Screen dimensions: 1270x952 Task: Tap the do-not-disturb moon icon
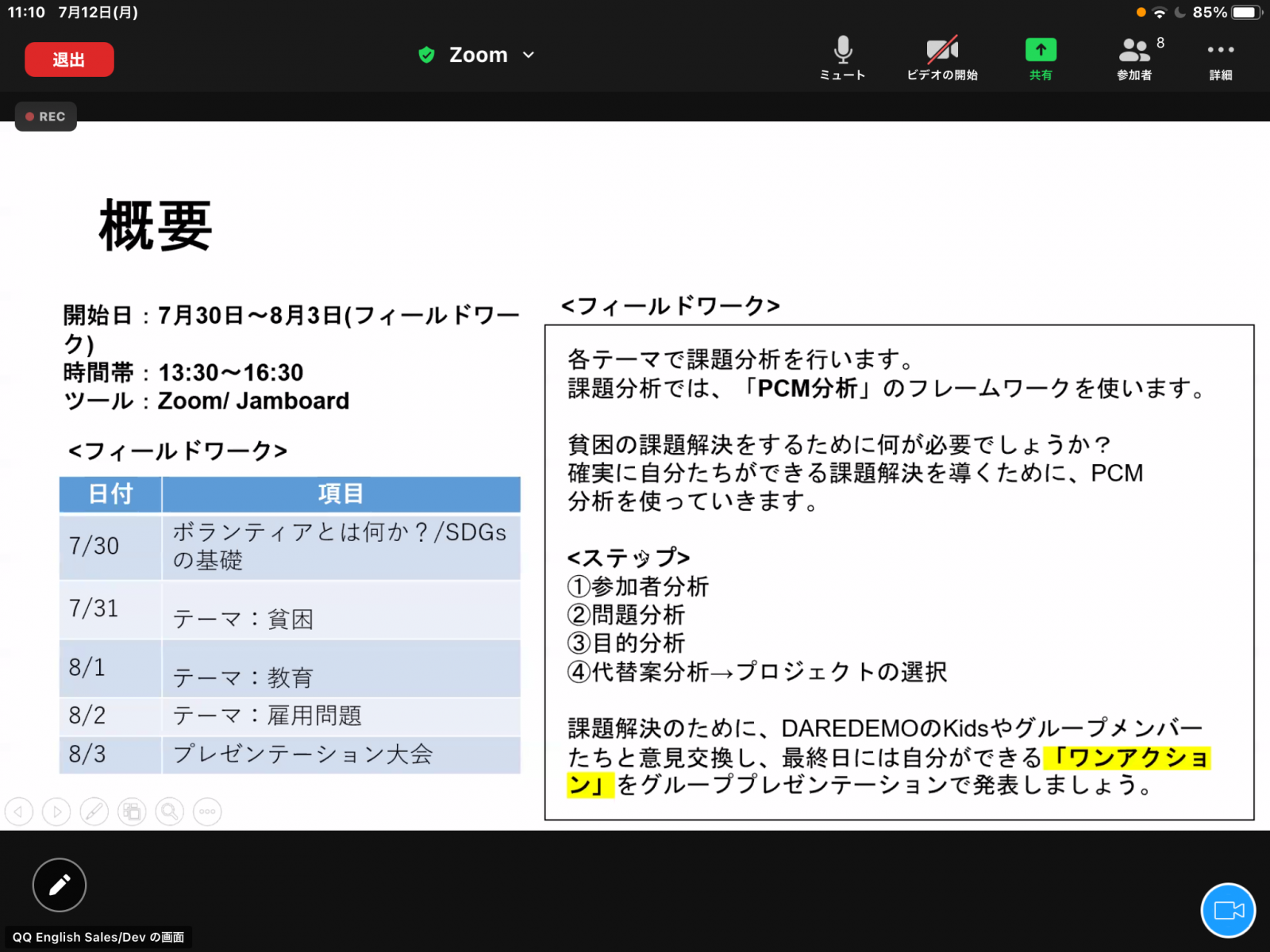(1180, 13)
